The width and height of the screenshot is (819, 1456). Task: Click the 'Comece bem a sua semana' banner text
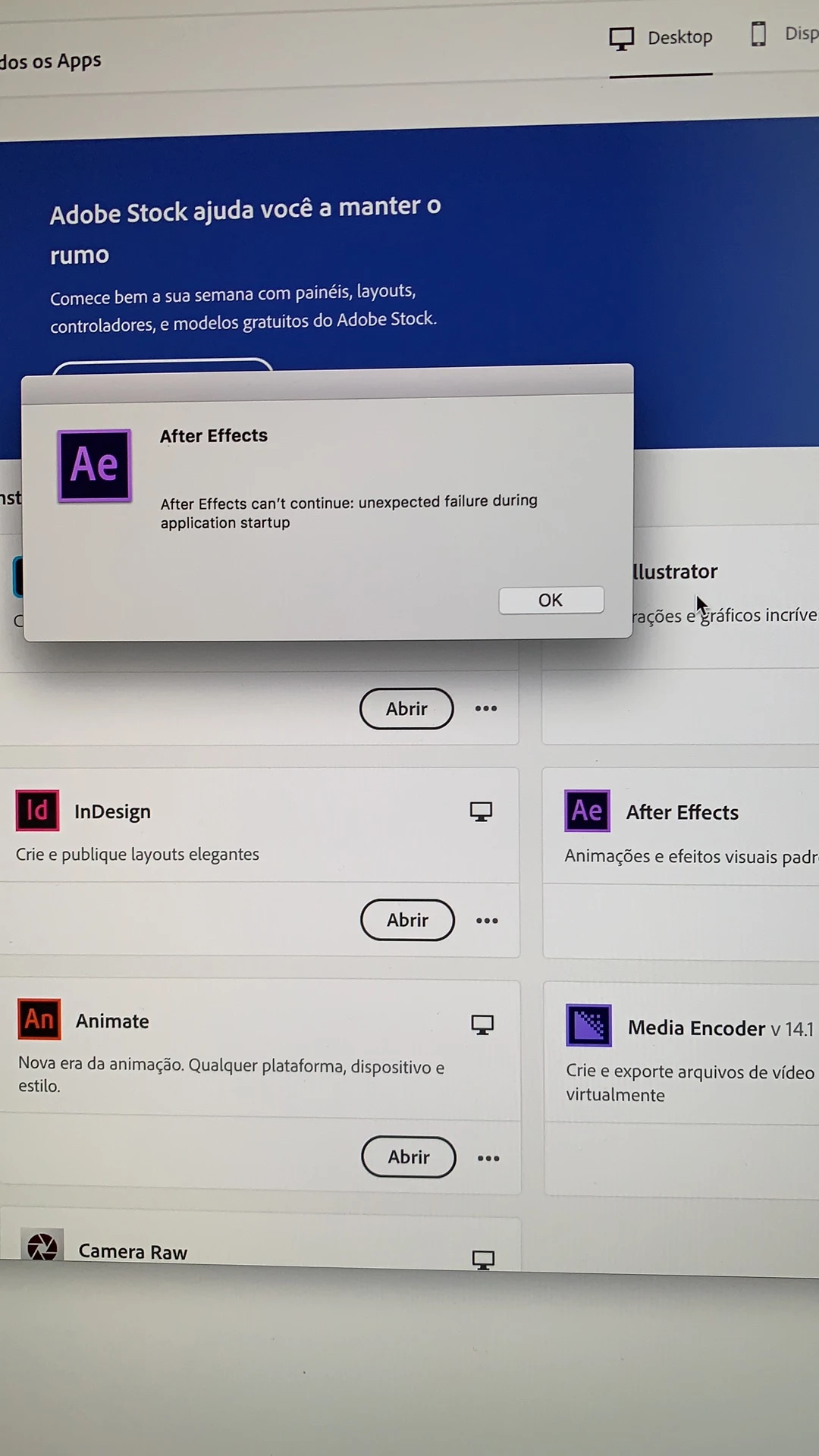click(x=243, y=308)
